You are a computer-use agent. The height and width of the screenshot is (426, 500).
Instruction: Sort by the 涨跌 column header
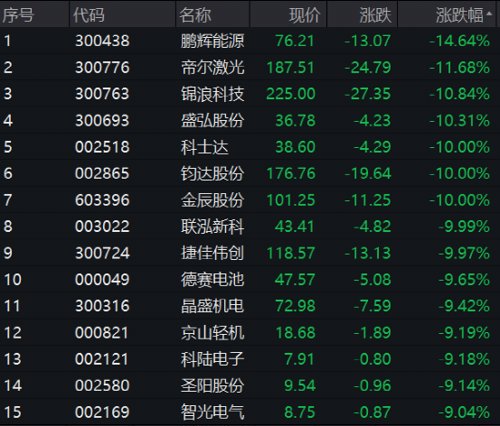click(x=375, y=15)
